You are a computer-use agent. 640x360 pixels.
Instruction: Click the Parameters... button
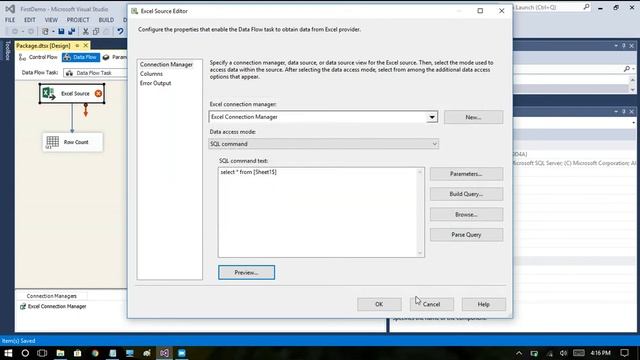coord(466,174)
